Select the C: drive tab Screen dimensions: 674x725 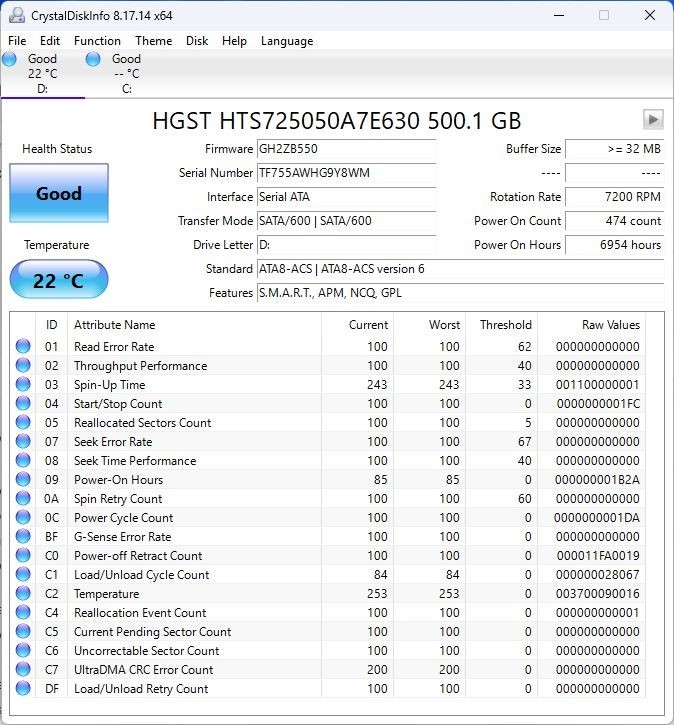pyautogui.click(x=114, y=73)
